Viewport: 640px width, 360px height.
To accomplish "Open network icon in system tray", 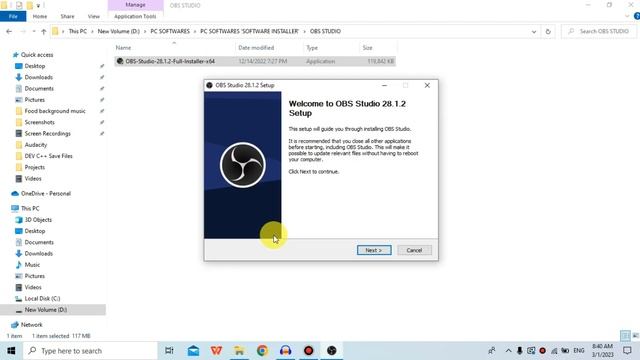I will coord(554,351).
